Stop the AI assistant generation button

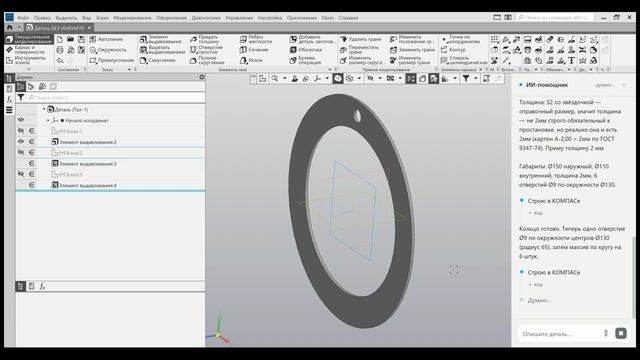621,333
